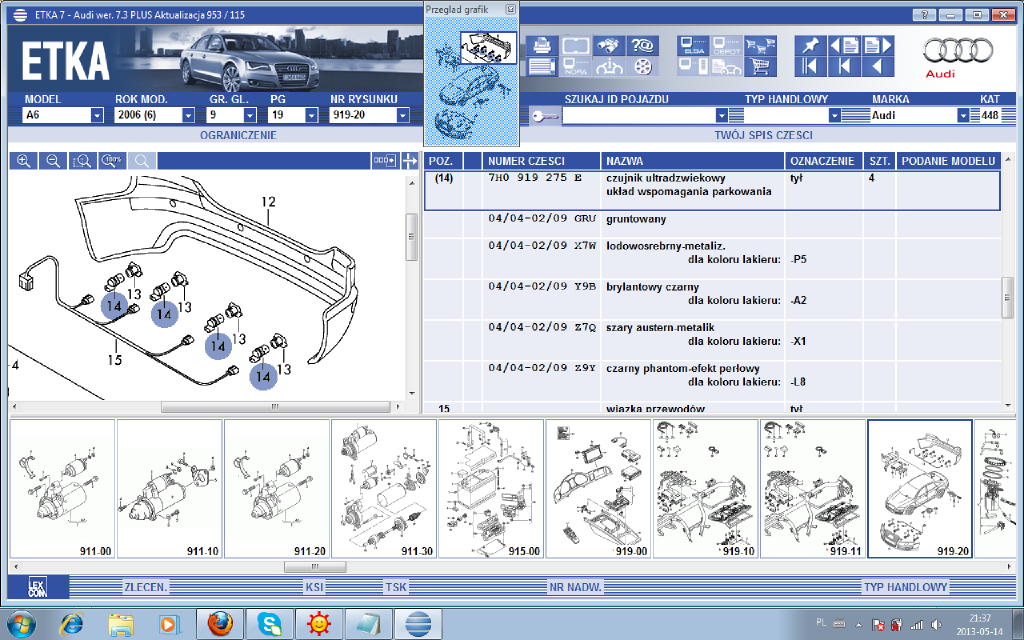
Task: Select thumbnail 919-10
Action: (705, 488)
